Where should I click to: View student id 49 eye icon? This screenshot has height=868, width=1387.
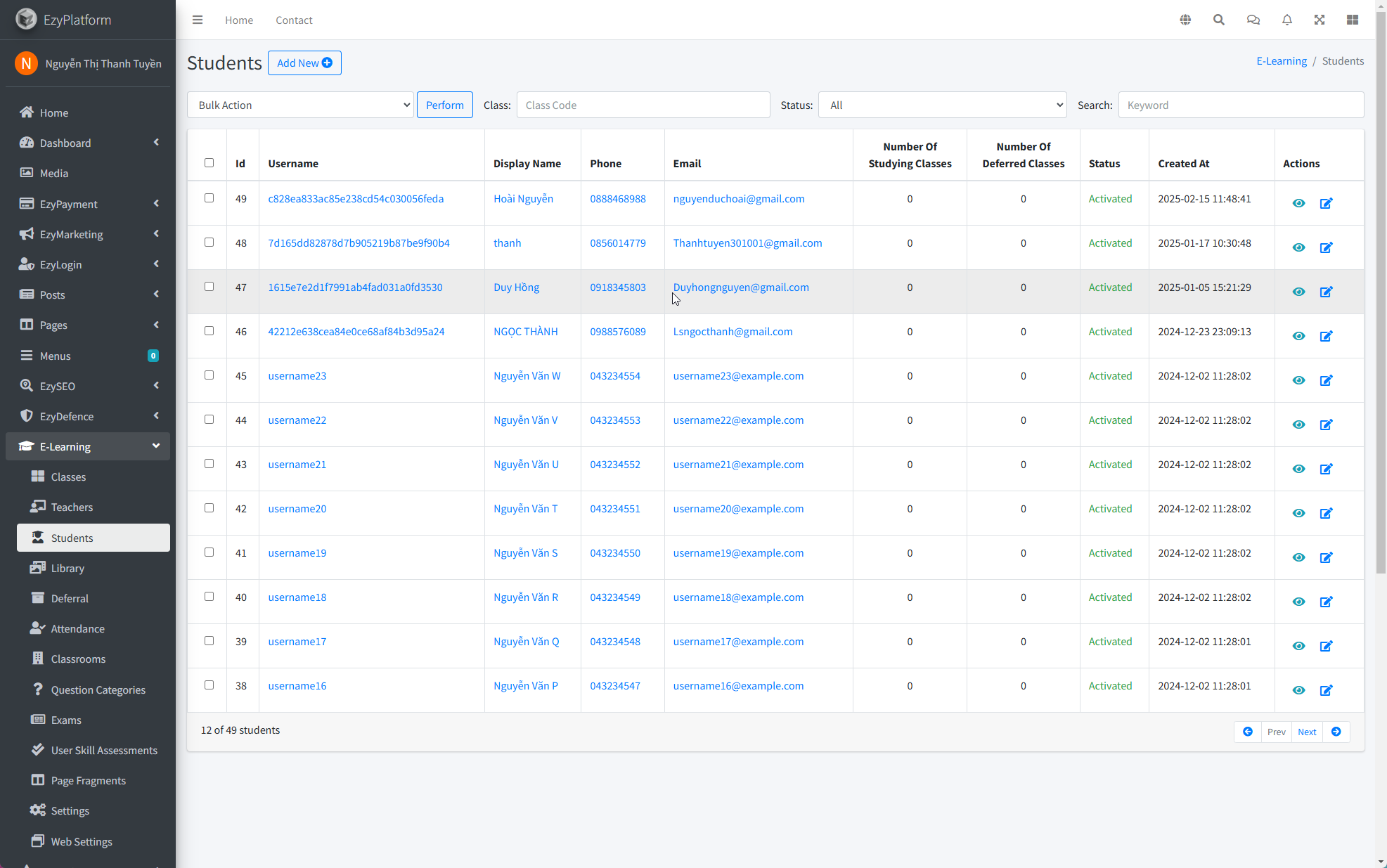[x=1298, y=203]
